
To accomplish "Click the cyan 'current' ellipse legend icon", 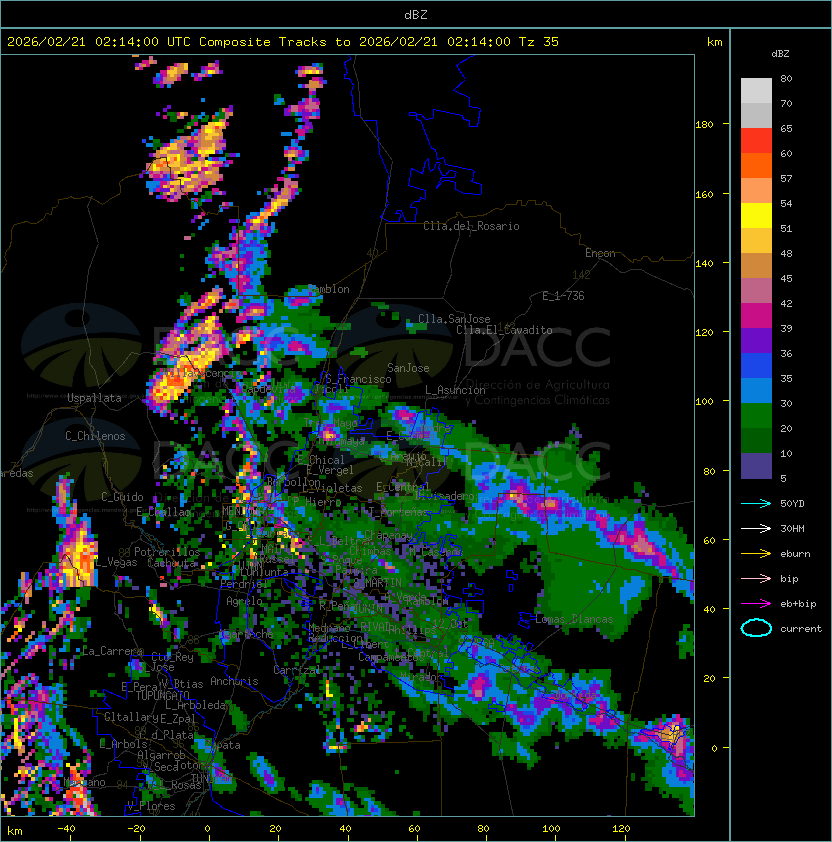I will coord(756,628).
